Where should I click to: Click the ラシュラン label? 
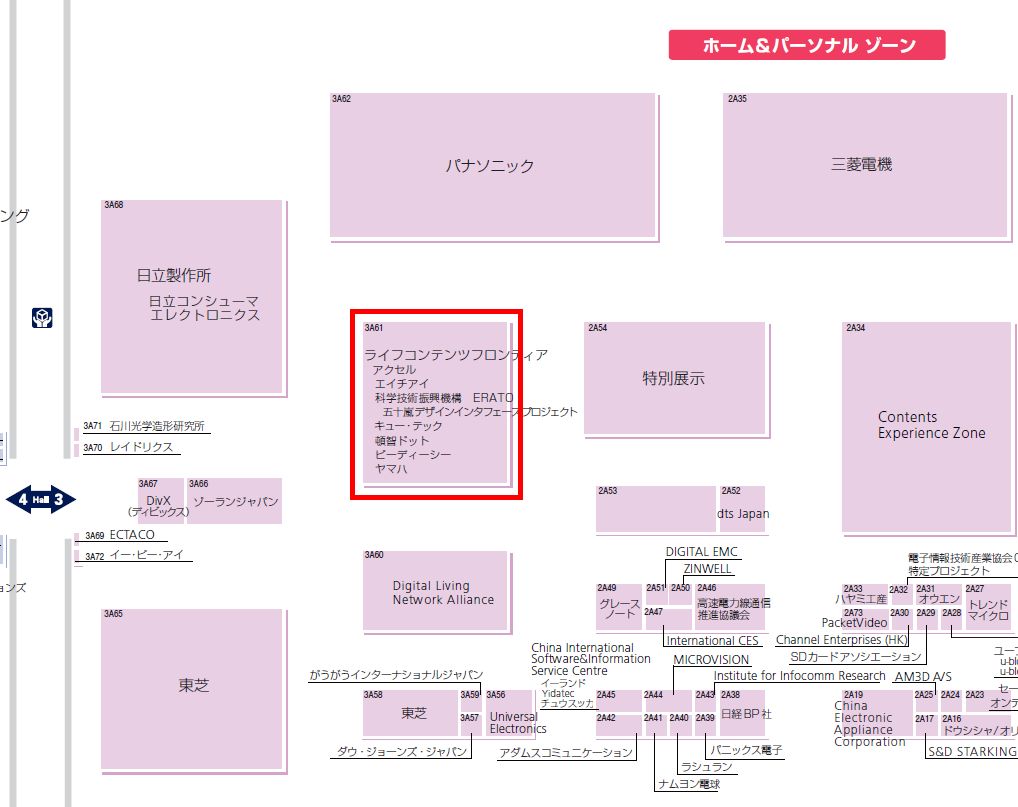[x=707, y=767]
